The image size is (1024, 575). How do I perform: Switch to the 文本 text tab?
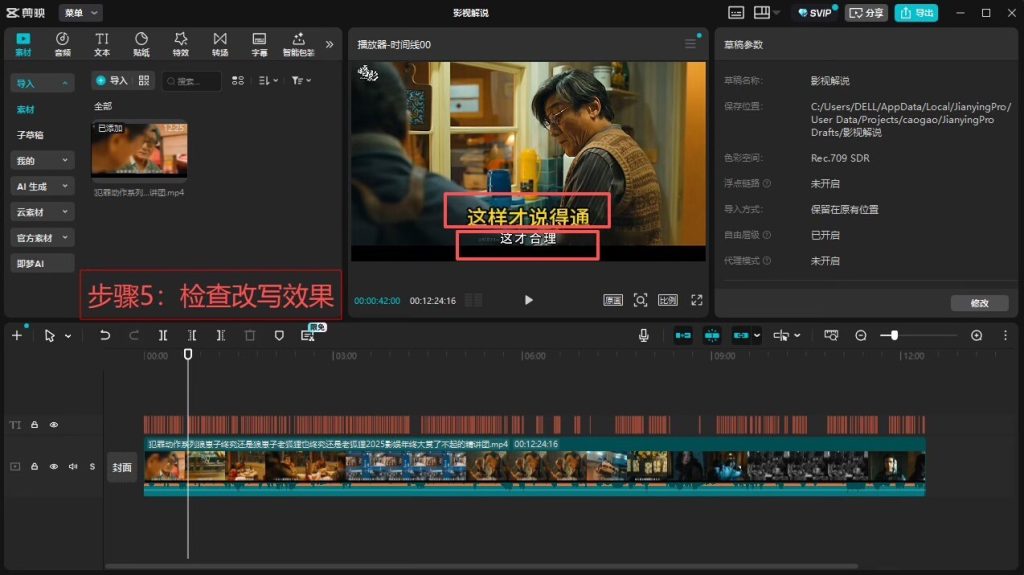[x=102, y=44]
